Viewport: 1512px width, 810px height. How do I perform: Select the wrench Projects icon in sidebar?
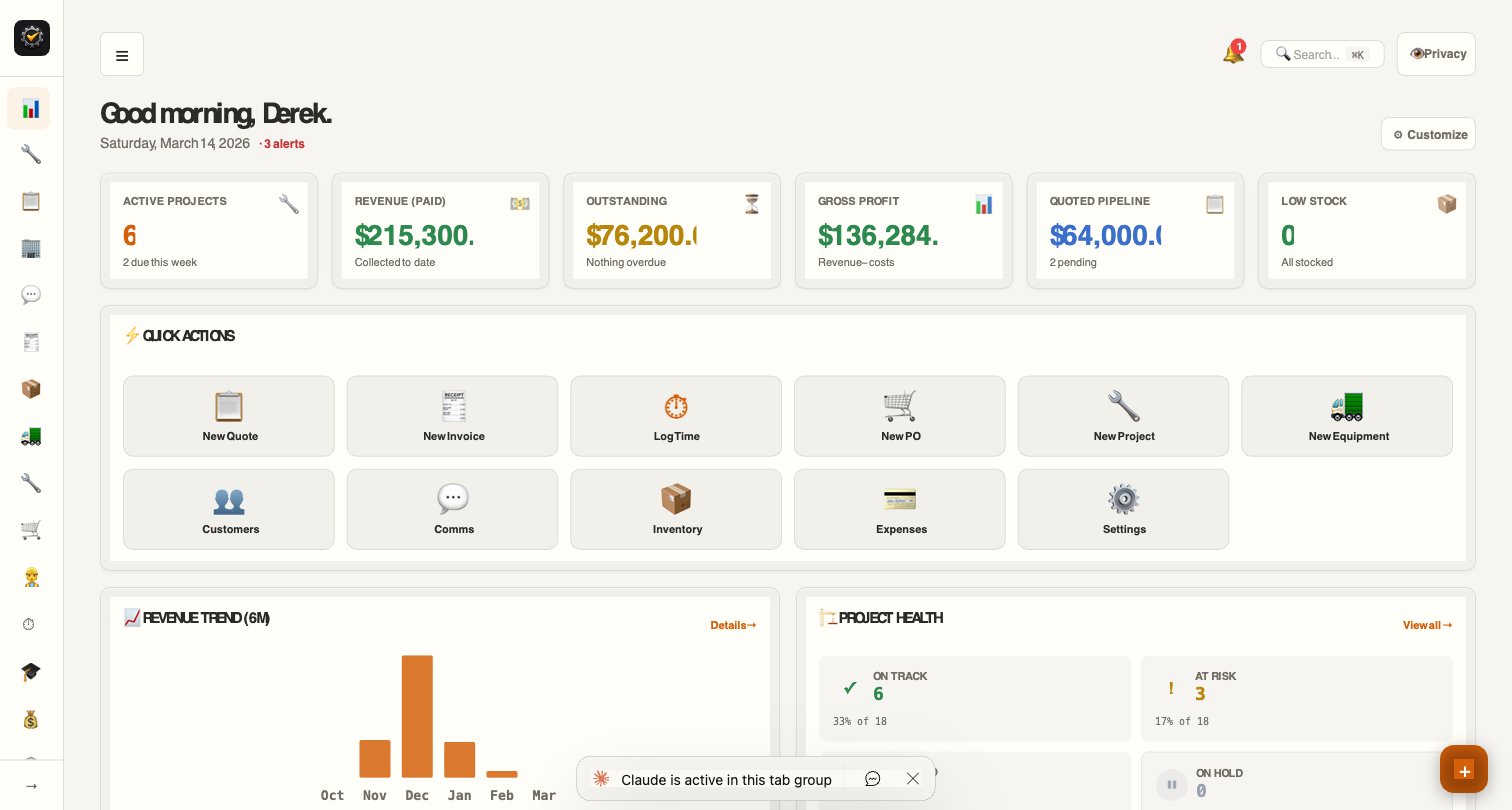coord(29,154)
